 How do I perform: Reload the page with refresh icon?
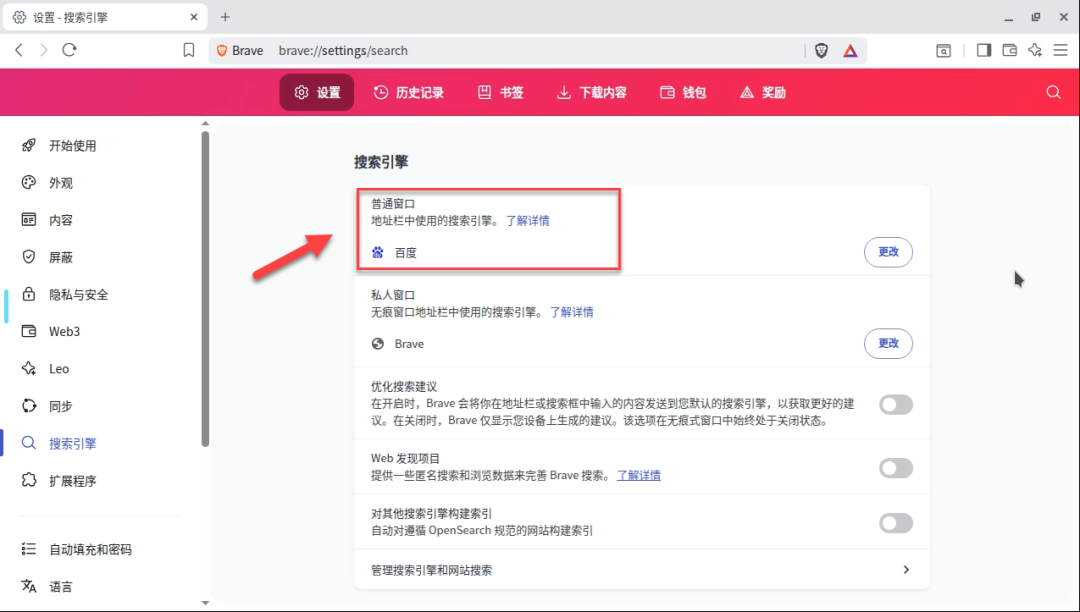[x=69, y=50]
